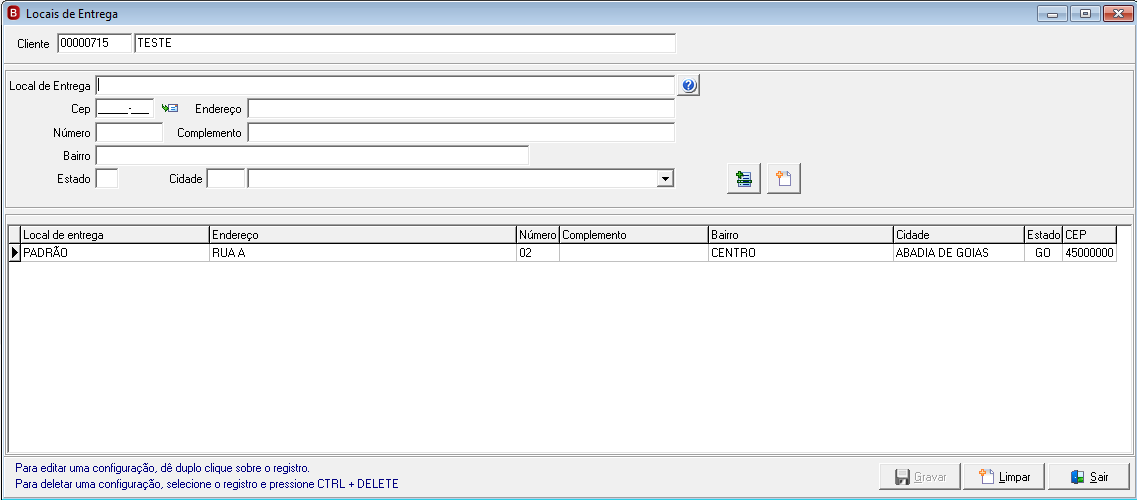Viewport: 1137px width, 500px height.
Task: Click the Complemento column header in grid
Action: click(634, 235)
